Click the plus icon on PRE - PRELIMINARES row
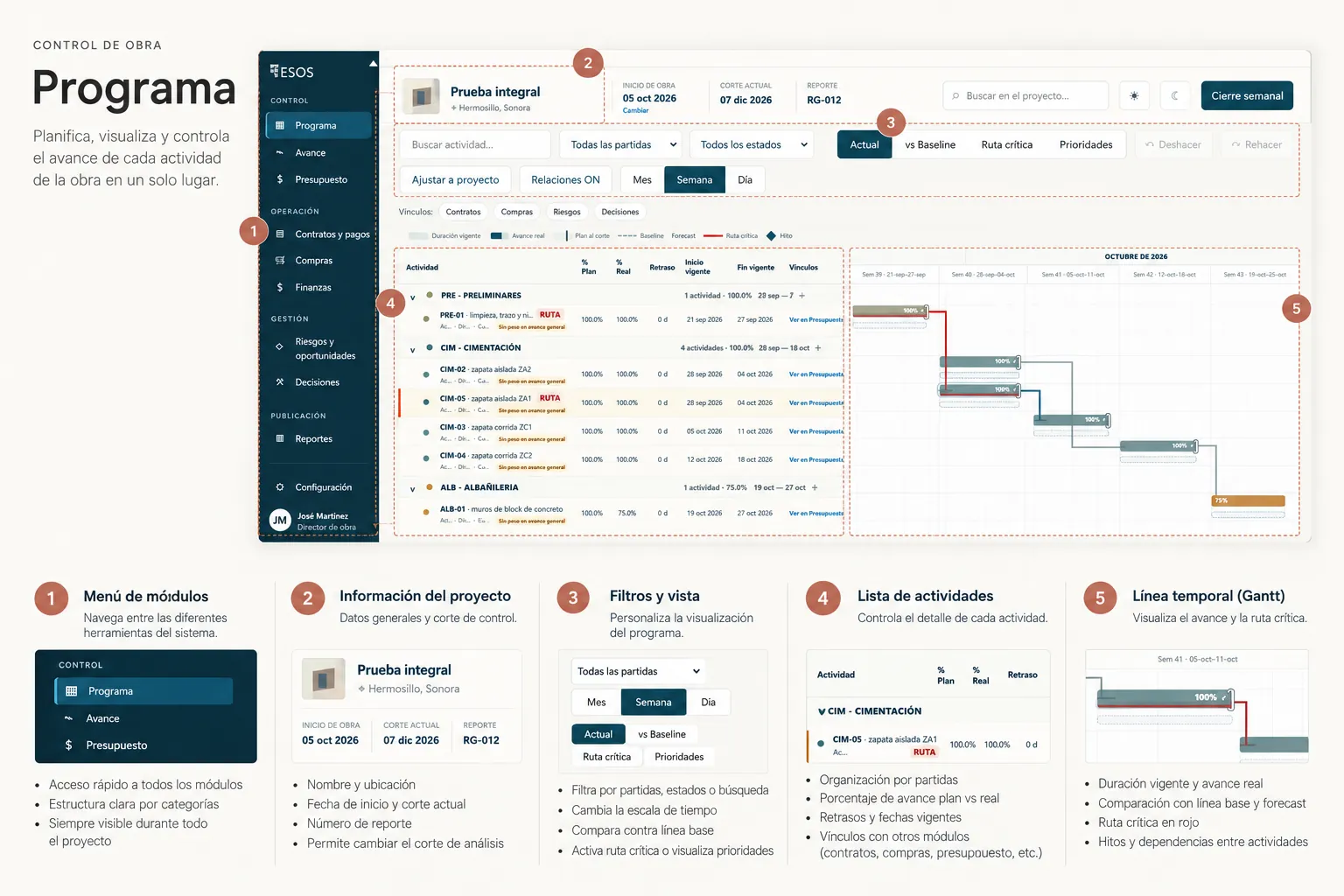 (801, 296)
